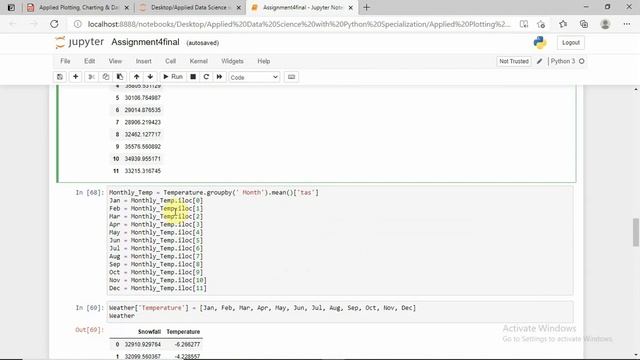Click the browser address bar URL
The height and width of the screenshot is (360, 640).
pos(299,24)
